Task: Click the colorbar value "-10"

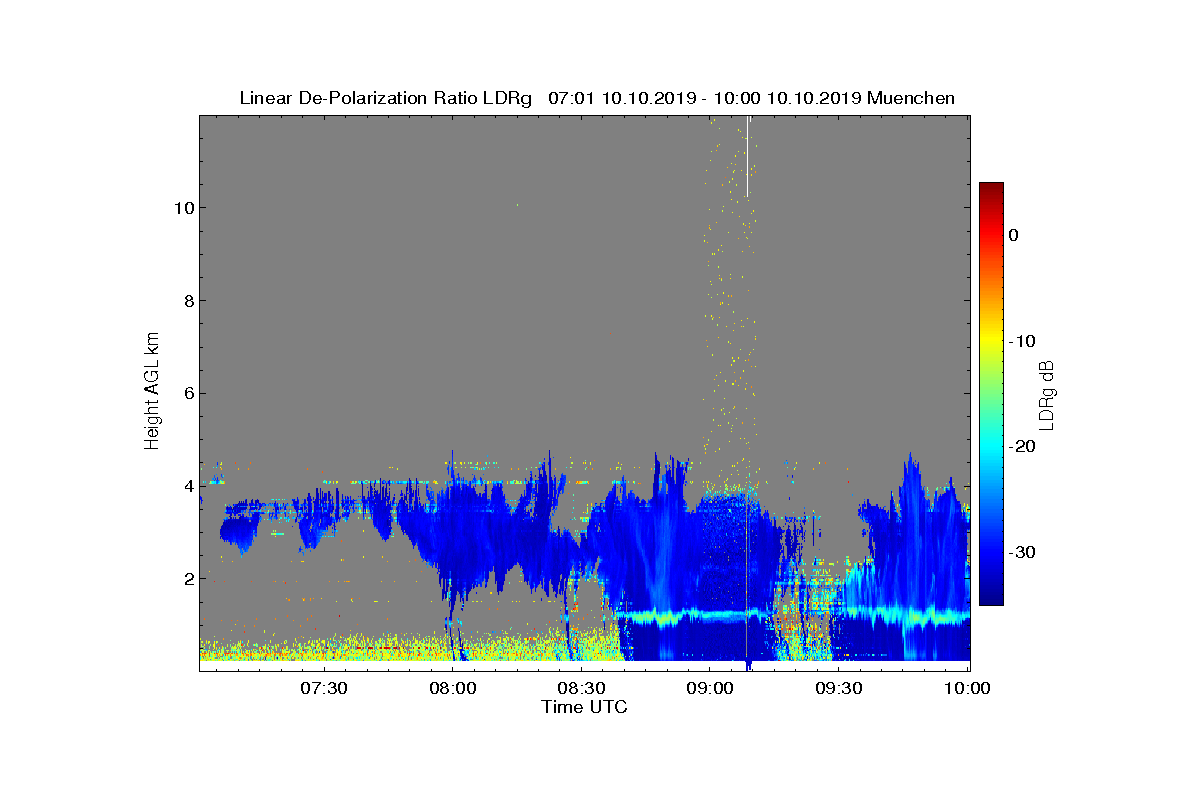Action: click(x=1022, y=341)
